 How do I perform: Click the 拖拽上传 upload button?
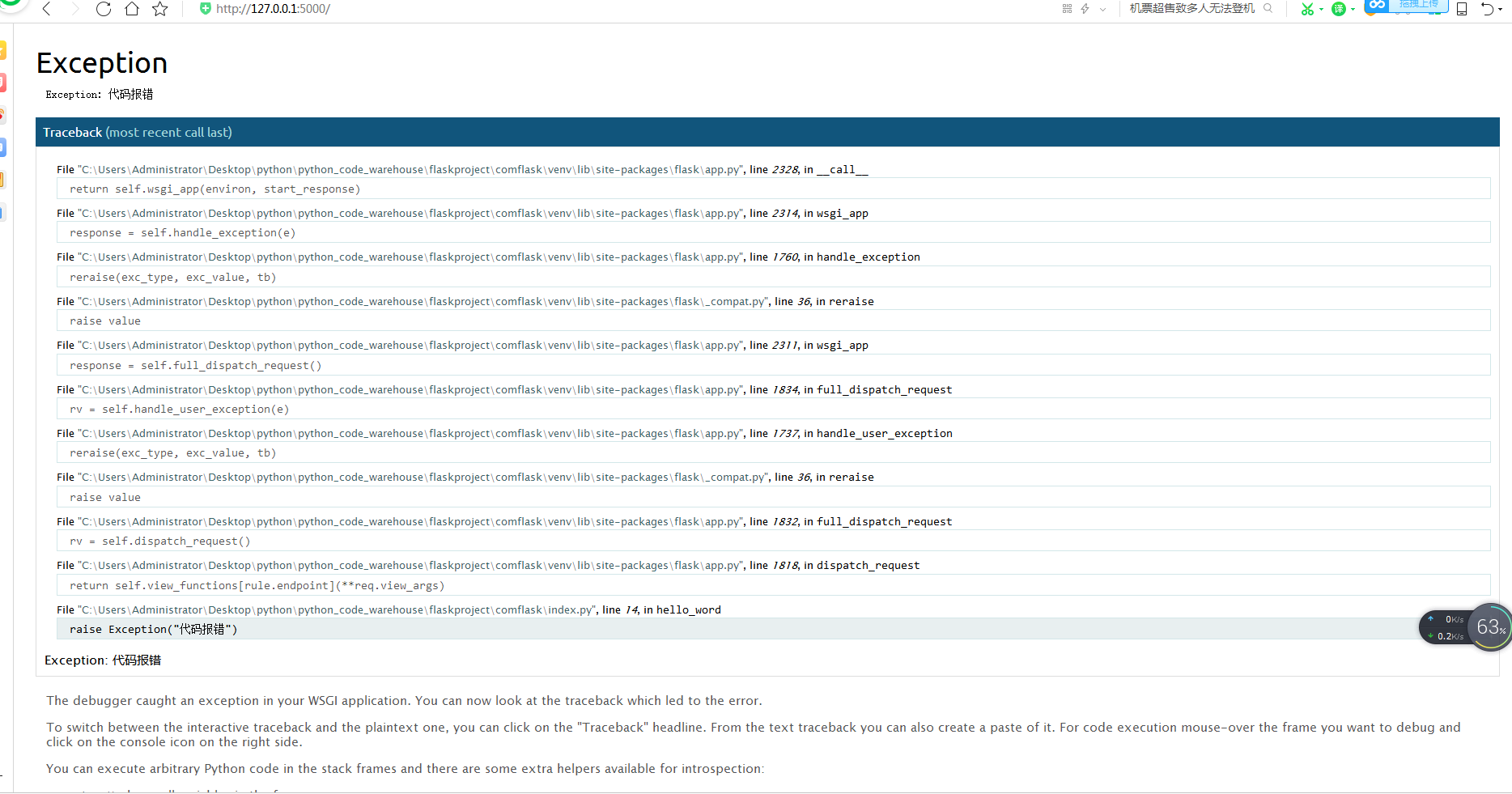[1418, 5]
